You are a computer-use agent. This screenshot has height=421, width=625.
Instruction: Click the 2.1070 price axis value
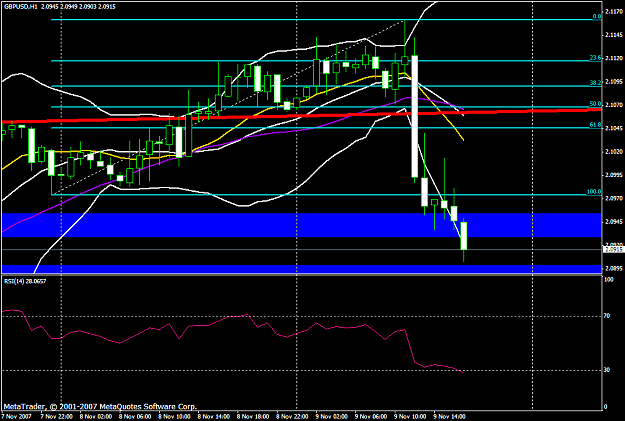coord(613,105)
